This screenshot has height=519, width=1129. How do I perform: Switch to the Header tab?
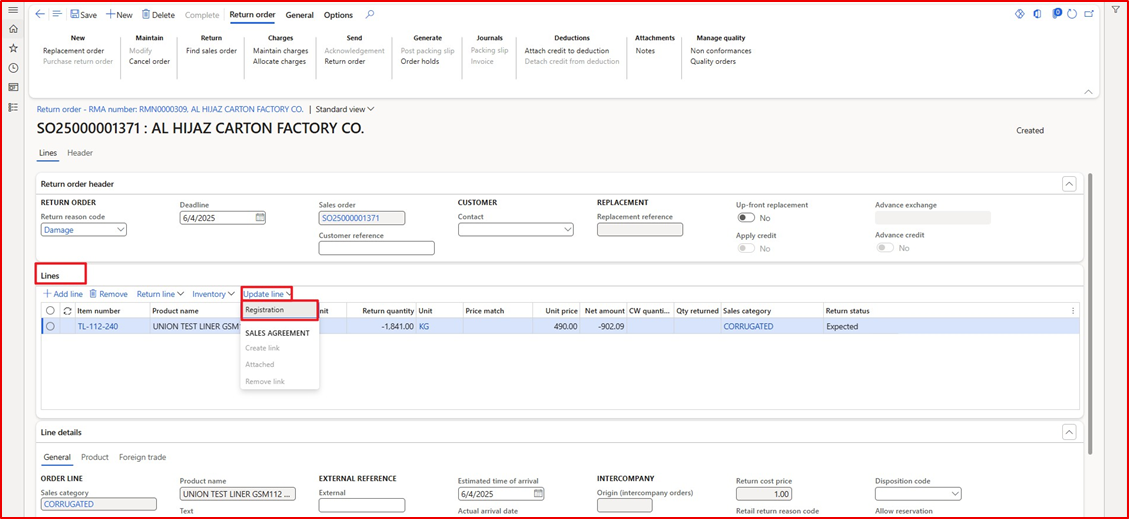tap(80, 153)
